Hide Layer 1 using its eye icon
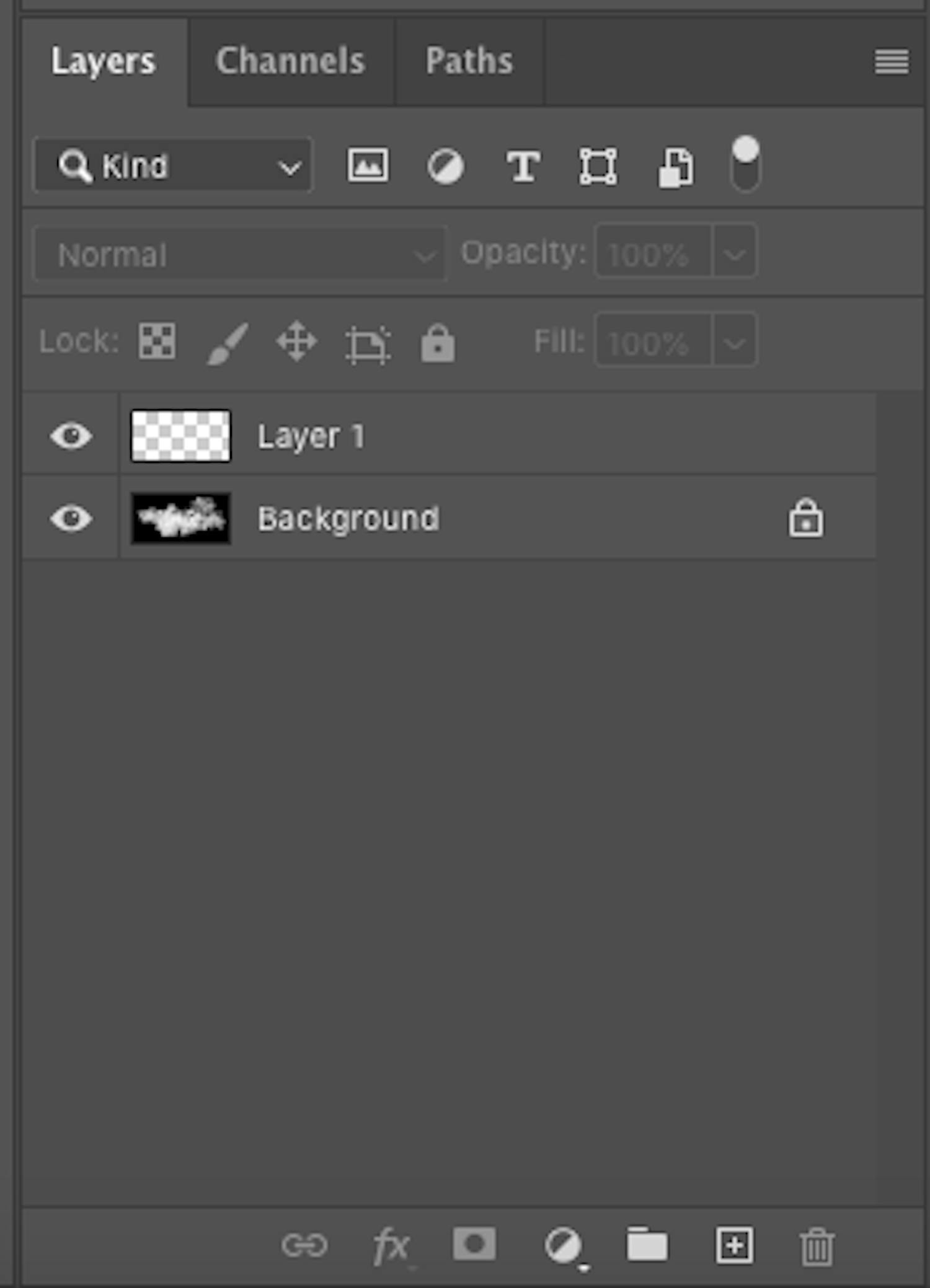This screenshot has width=930, height=1288. tap(71, 436)
